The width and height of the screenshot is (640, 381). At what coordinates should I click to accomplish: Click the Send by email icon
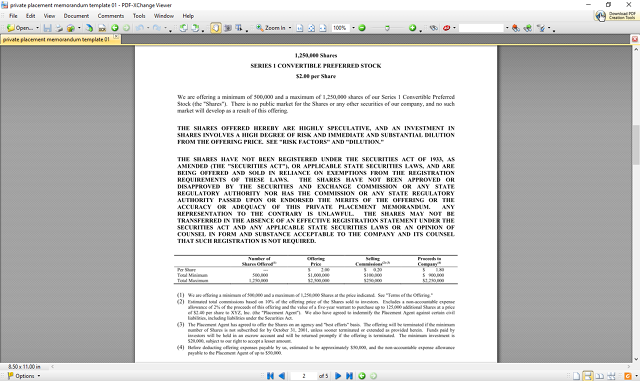(71, 28)
